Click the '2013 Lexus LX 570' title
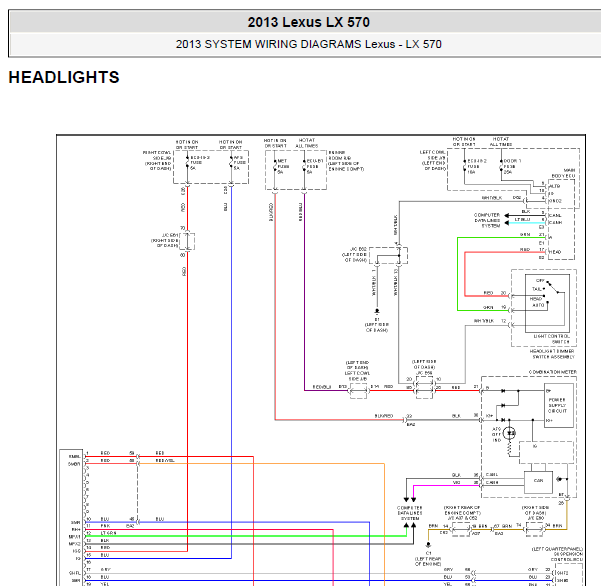Screen dimensions: 601x586 309,22
